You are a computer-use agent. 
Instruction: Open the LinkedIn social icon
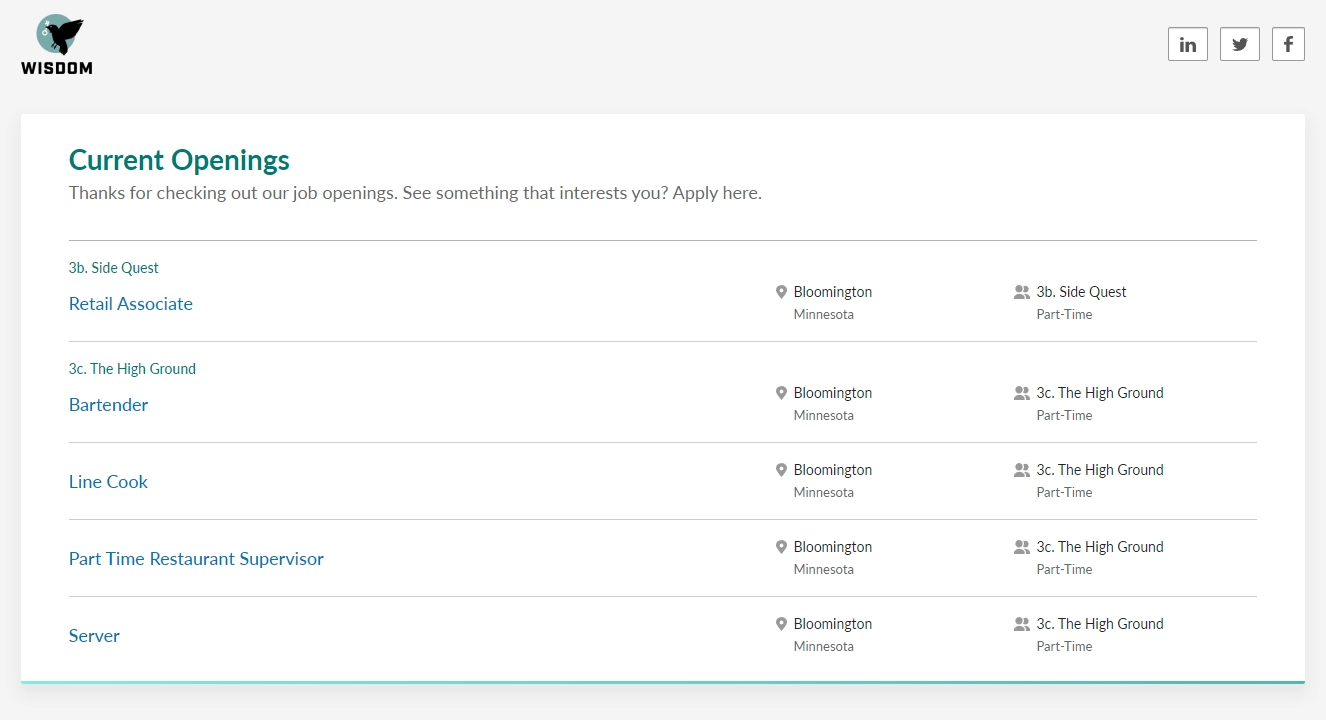point(1187,44)
